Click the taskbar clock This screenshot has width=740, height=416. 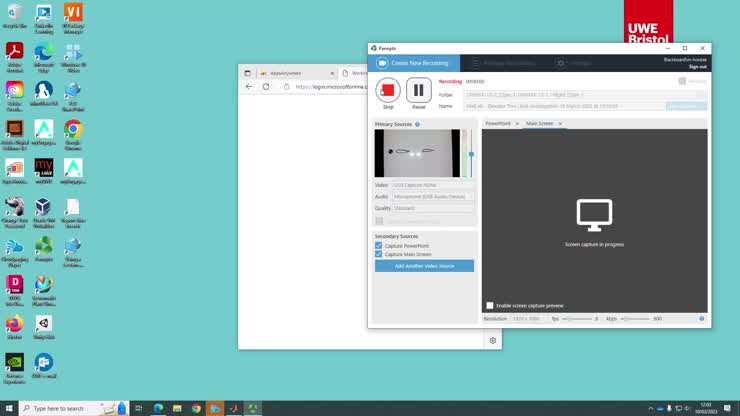(706, 408)
